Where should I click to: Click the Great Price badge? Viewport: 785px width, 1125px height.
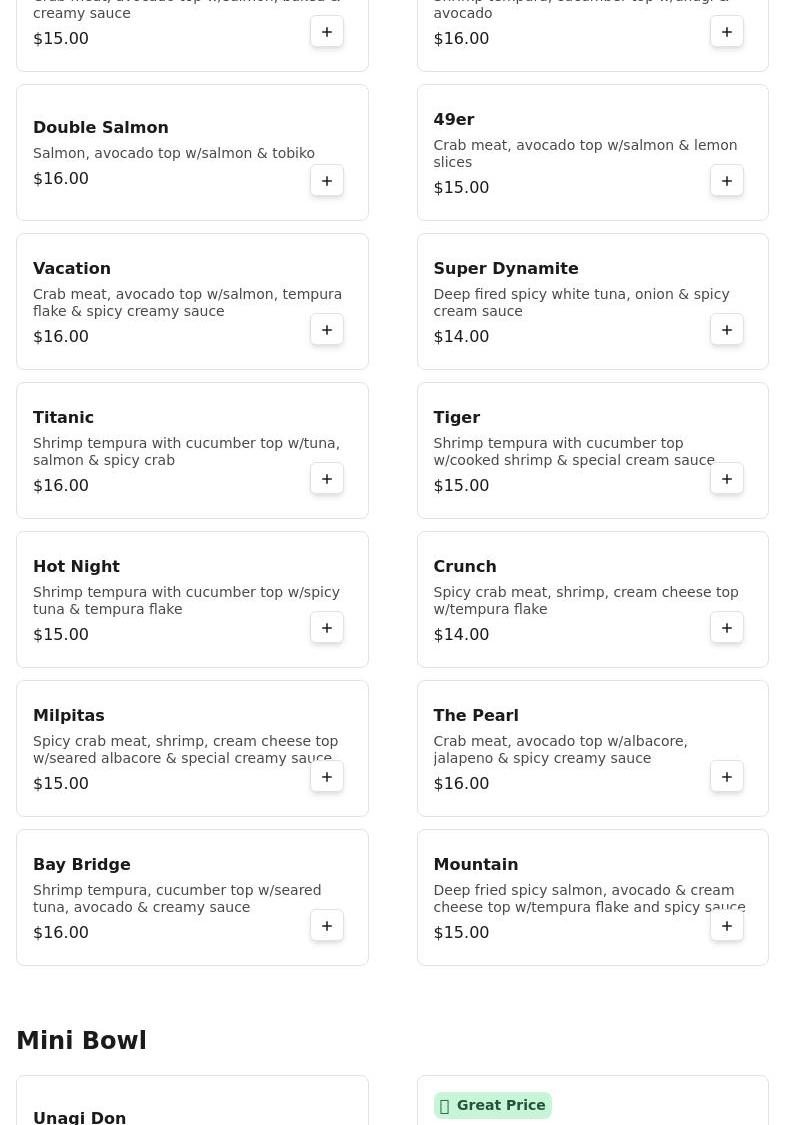click(x=492, y=1105)
